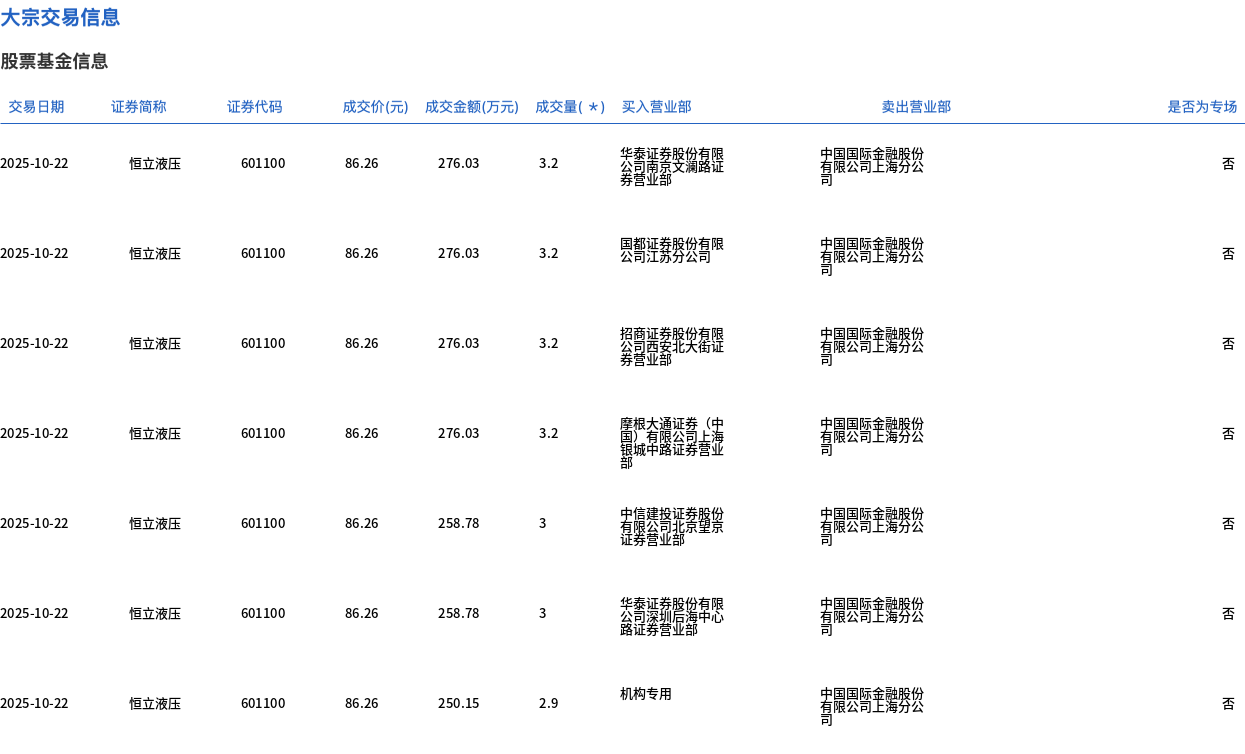Click date 2025-10-22 in the 华泰证券南京 row

coord(34,164)
